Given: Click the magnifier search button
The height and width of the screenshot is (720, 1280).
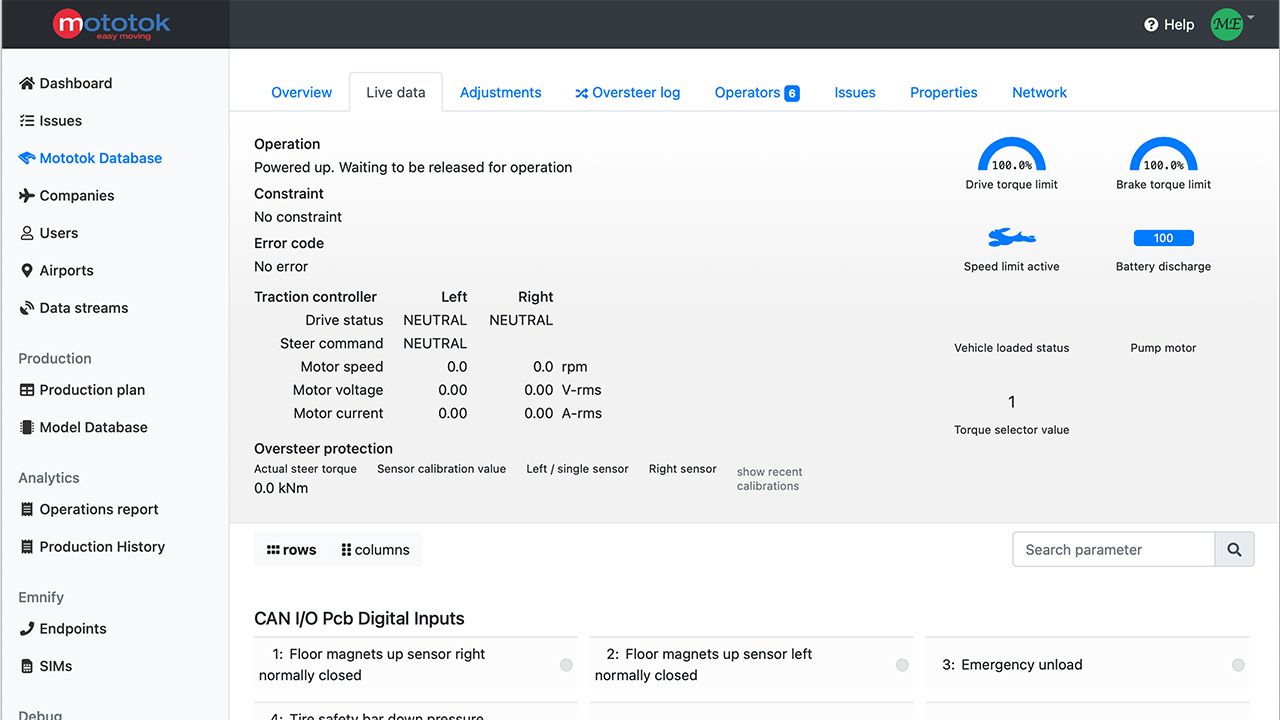Looking at the screenshot, I should [1234, 549].
